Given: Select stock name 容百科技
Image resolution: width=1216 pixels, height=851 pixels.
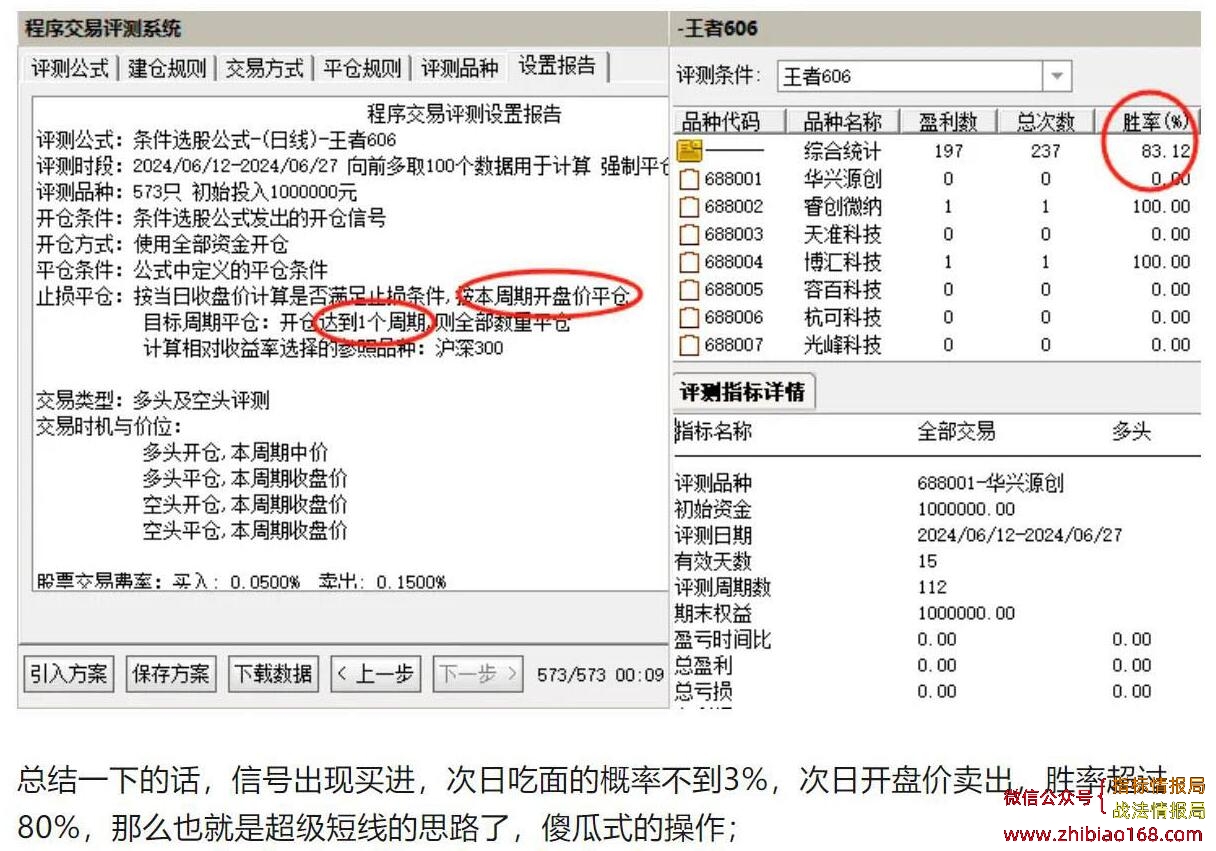Looking at the screenshot, I should coord(843,290).
